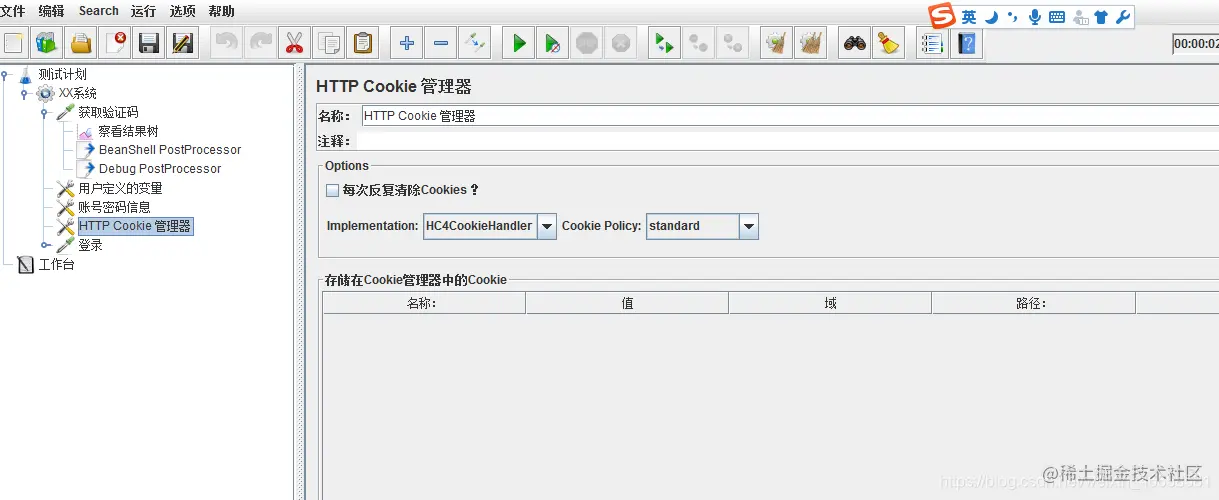The image size is (1219, 500).
Task: Click Sogou IME microphone voice input icon
Action: 1035,17
